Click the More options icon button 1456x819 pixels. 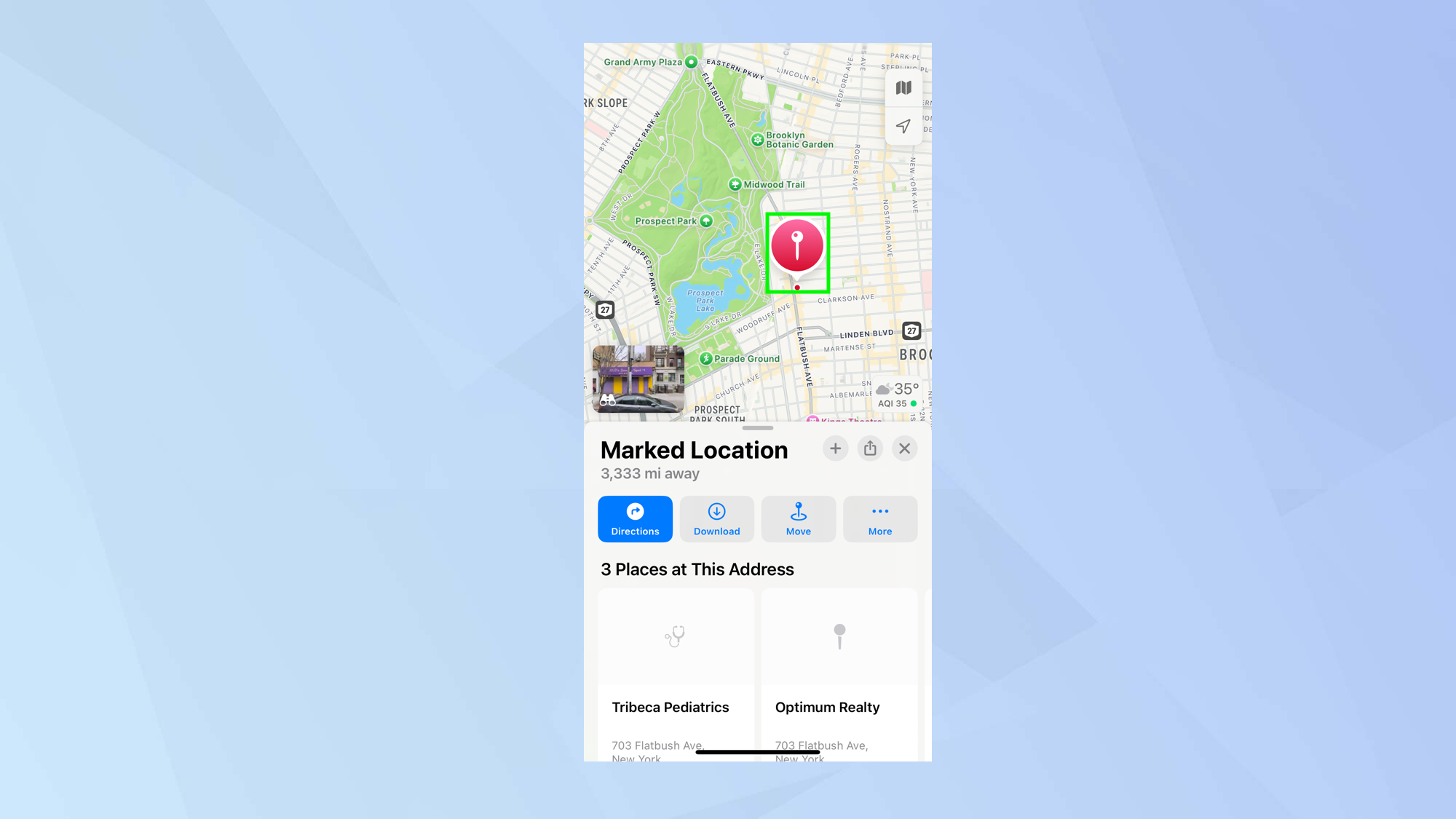pos(879,518)
